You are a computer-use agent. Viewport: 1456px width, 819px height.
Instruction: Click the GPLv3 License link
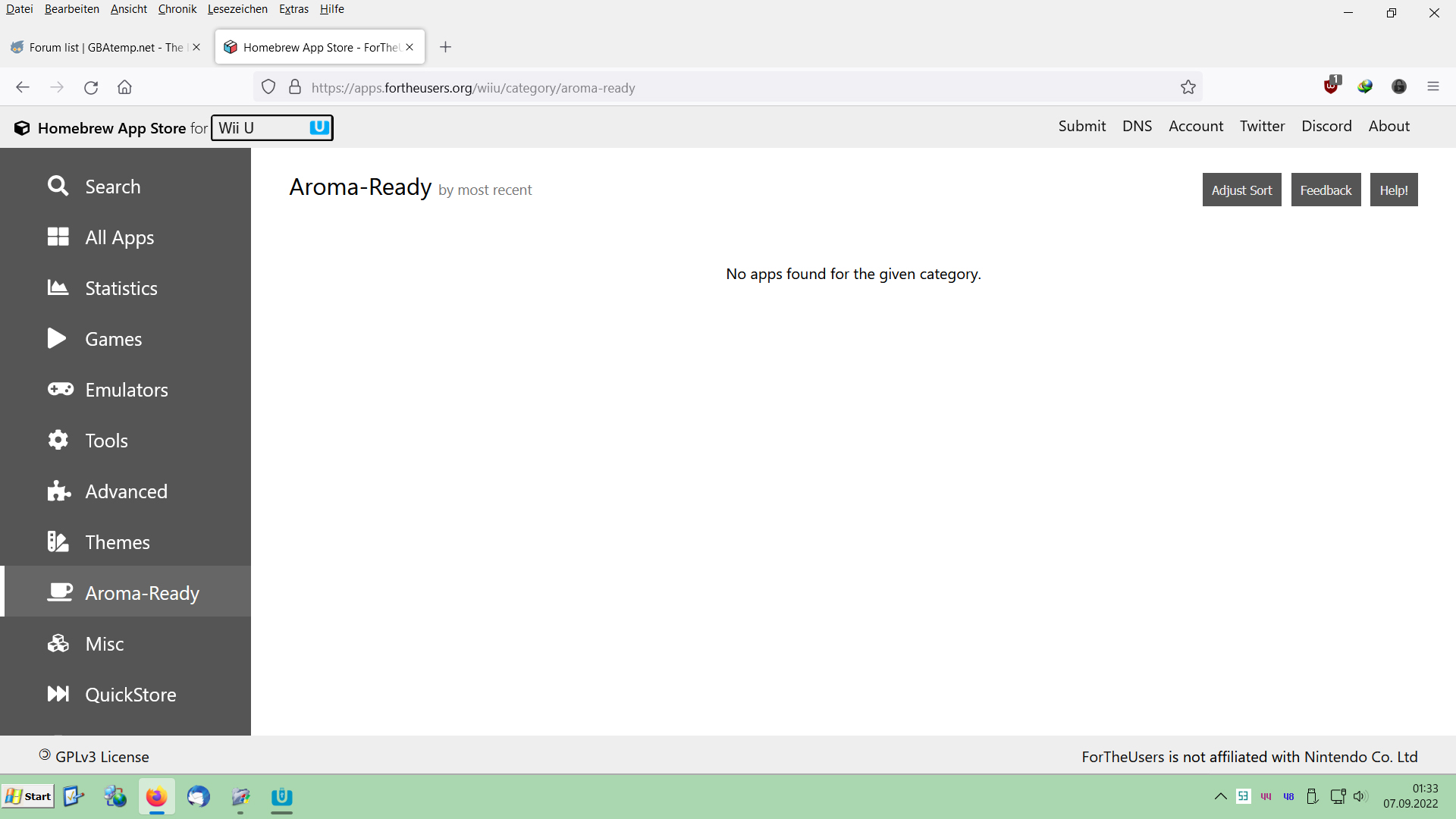pyautogui.click(x=102, y=757)
